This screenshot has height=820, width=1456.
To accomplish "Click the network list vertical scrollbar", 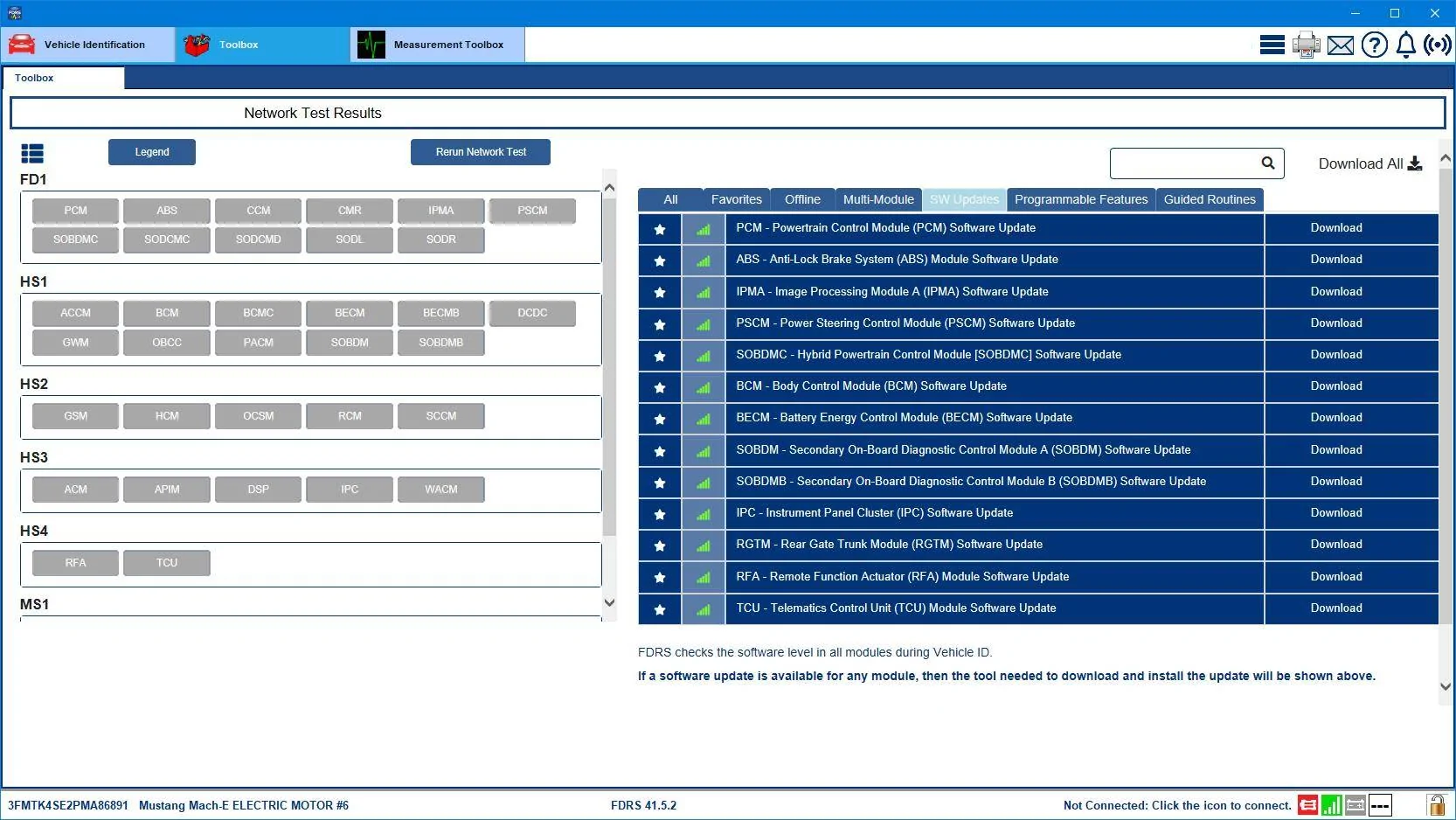I will (x=609, y=367).
